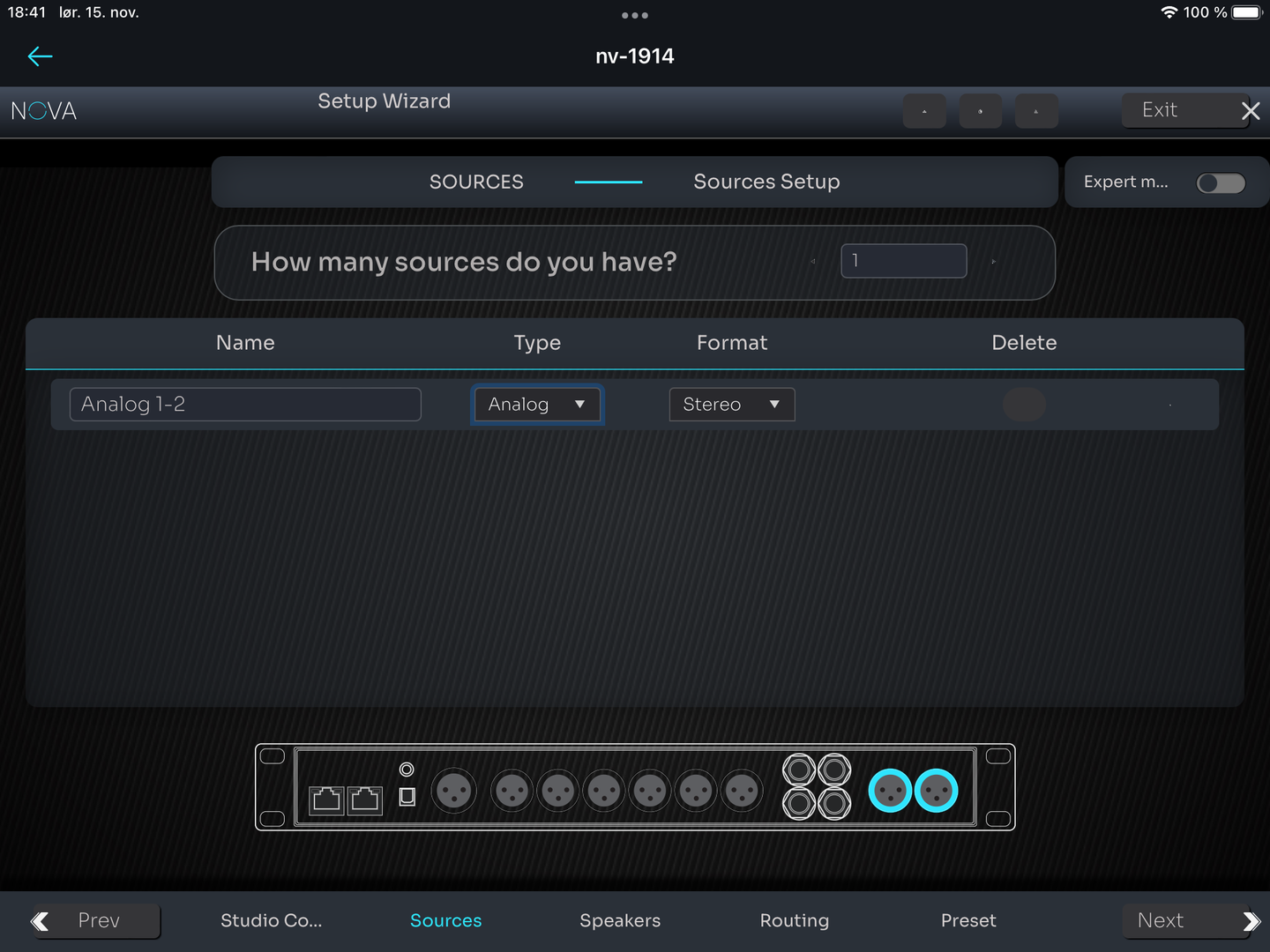Screen dimensions: 1270x952
Task: Tap the 18:41 clock in status bar
Action: pyautogui.click(x=26, y=12)
